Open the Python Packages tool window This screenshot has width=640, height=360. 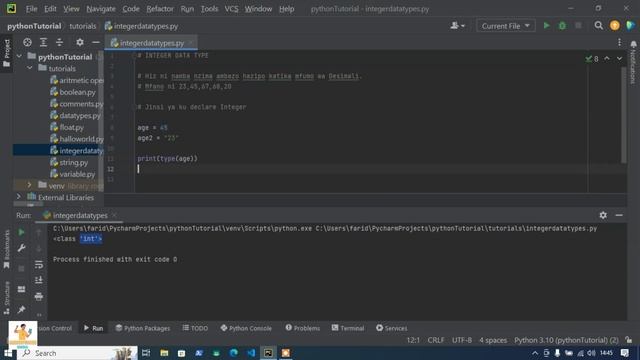click(x=143, y=328)
